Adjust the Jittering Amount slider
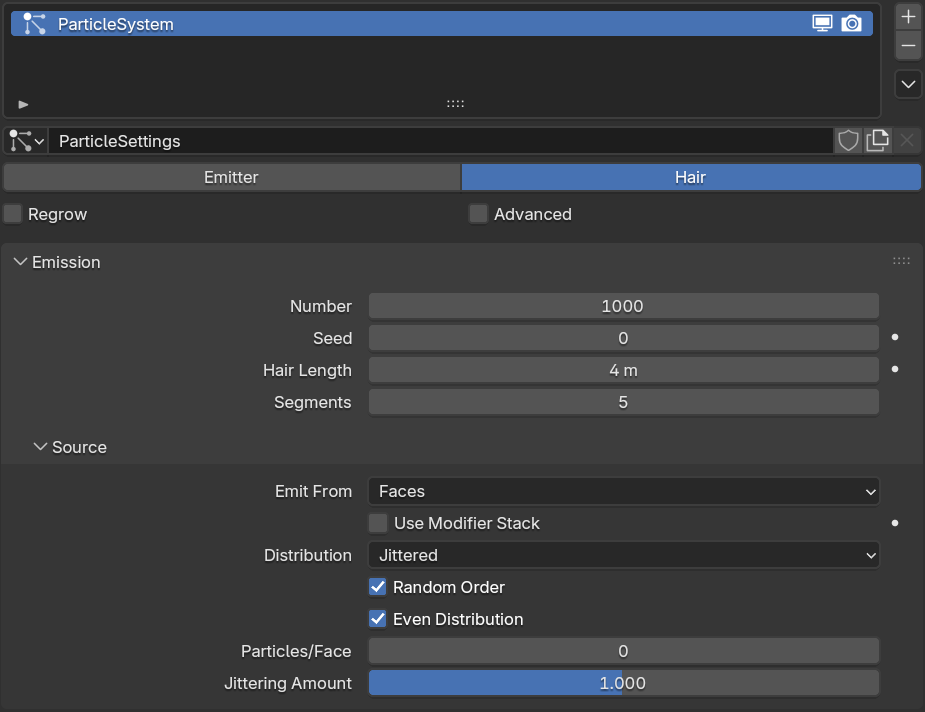 click(624, 683)
